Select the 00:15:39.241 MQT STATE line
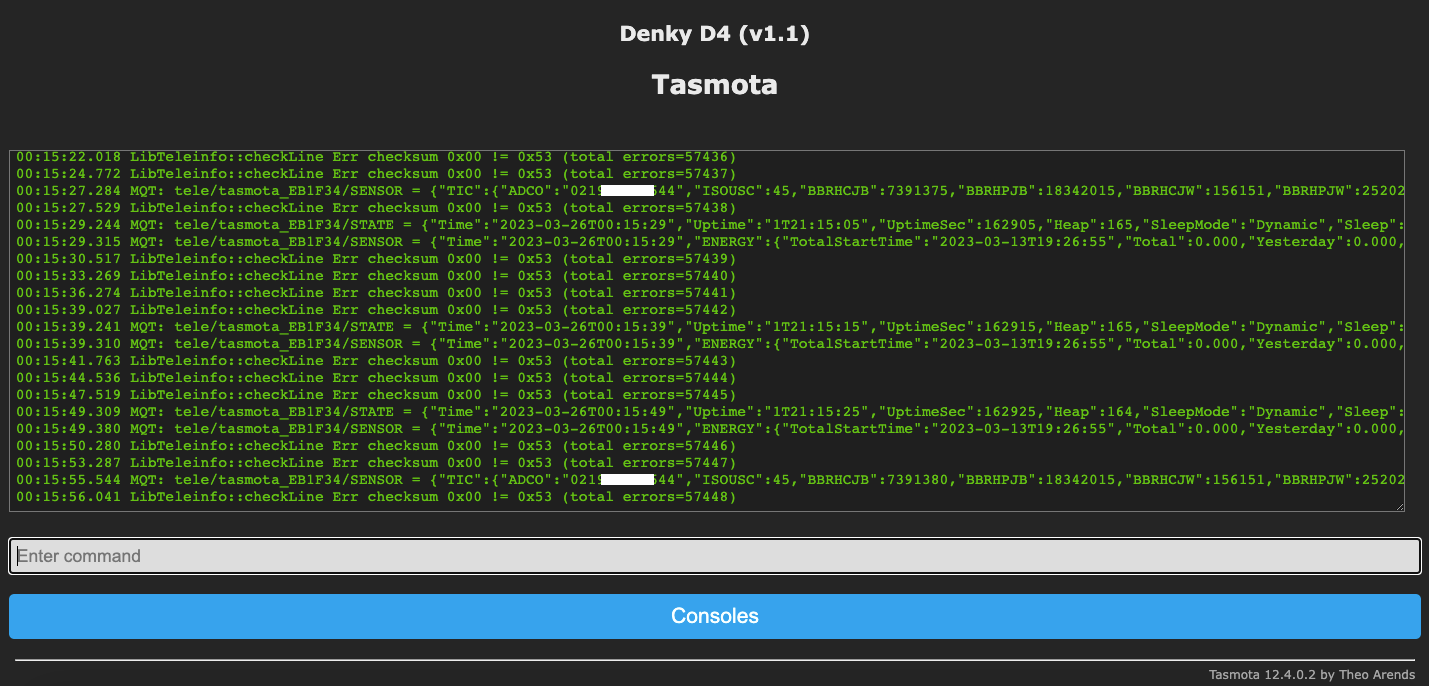Screen dimensions: 1429x686 pos(710,327)
